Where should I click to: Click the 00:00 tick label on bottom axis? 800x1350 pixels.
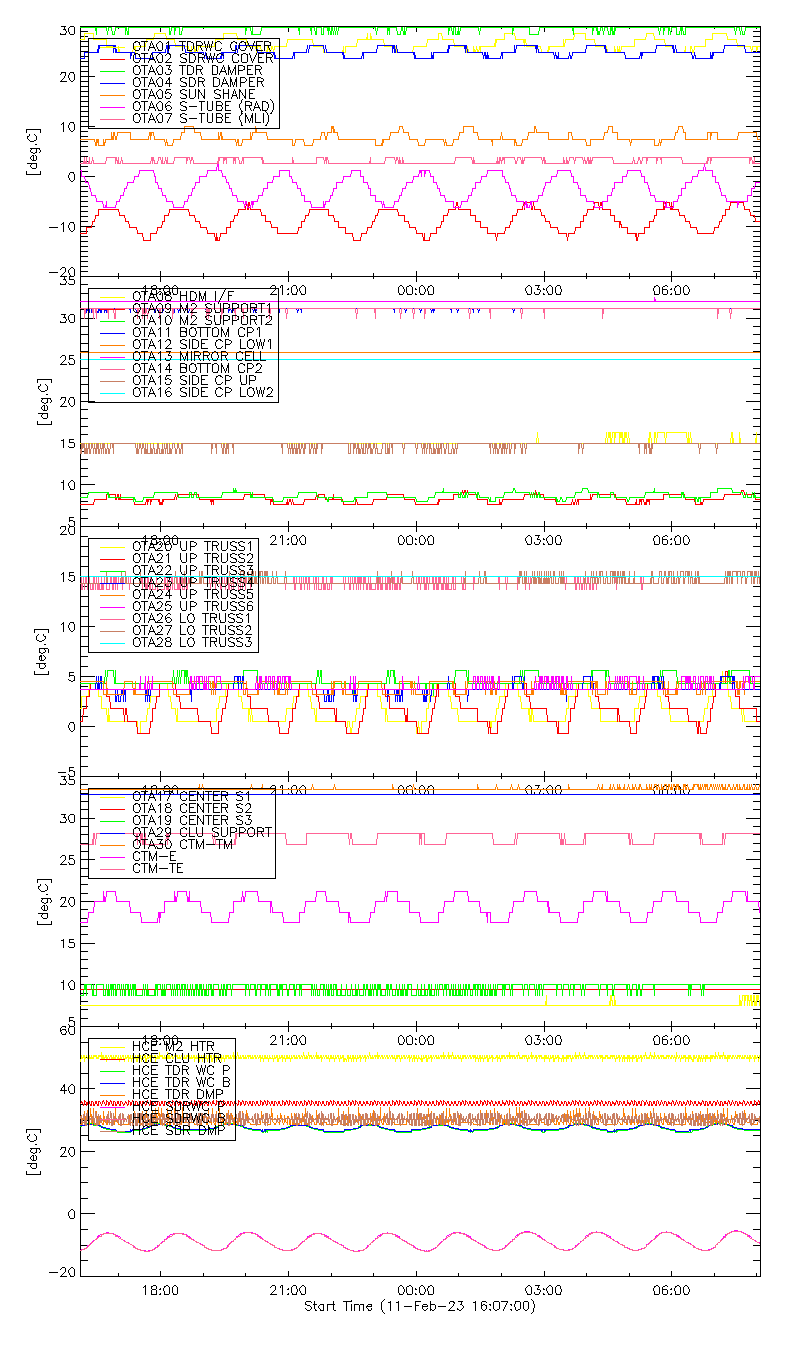point(415,1291)
